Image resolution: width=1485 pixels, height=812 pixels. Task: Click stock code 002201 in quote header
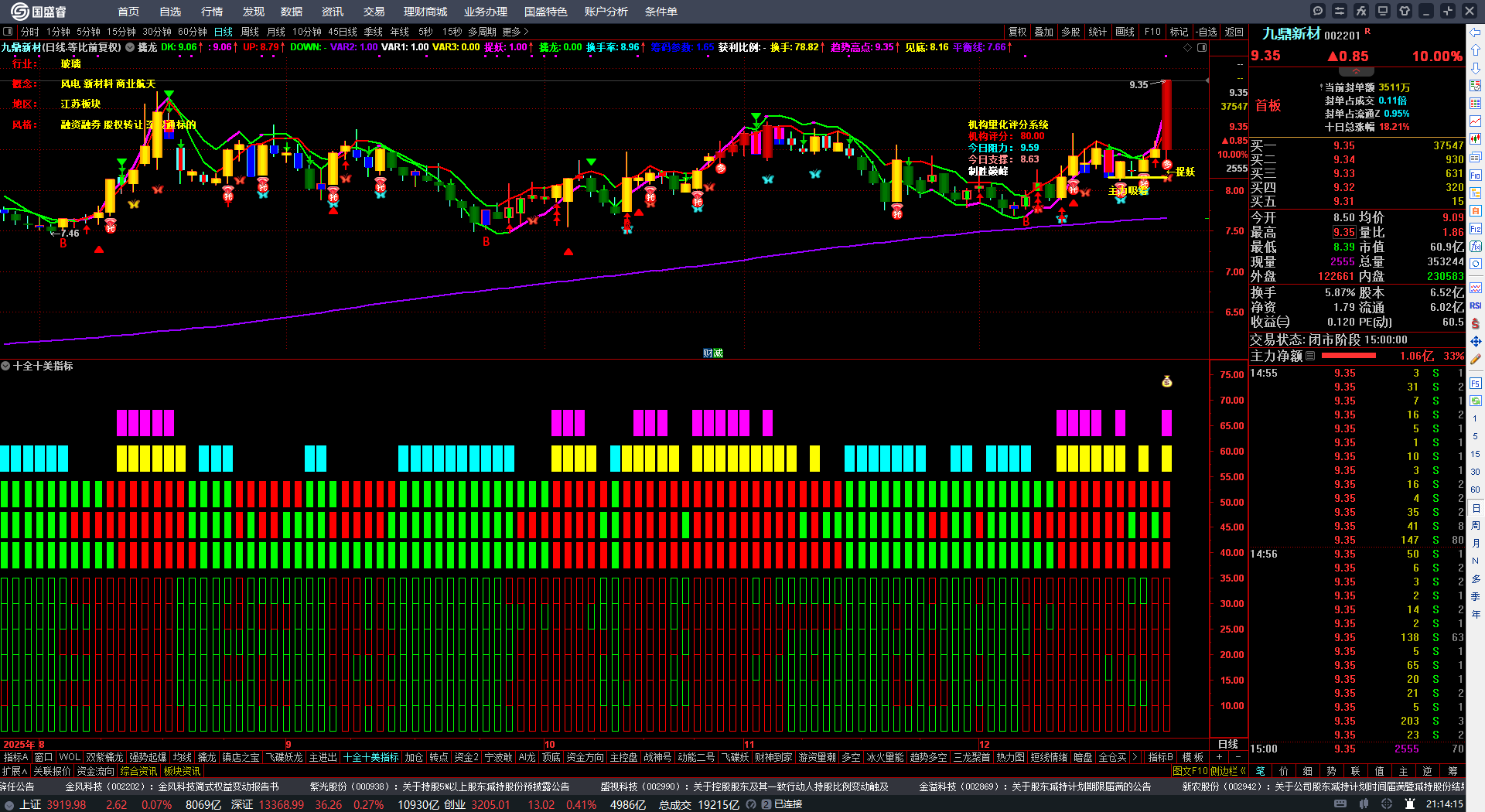pos(1342,35)
